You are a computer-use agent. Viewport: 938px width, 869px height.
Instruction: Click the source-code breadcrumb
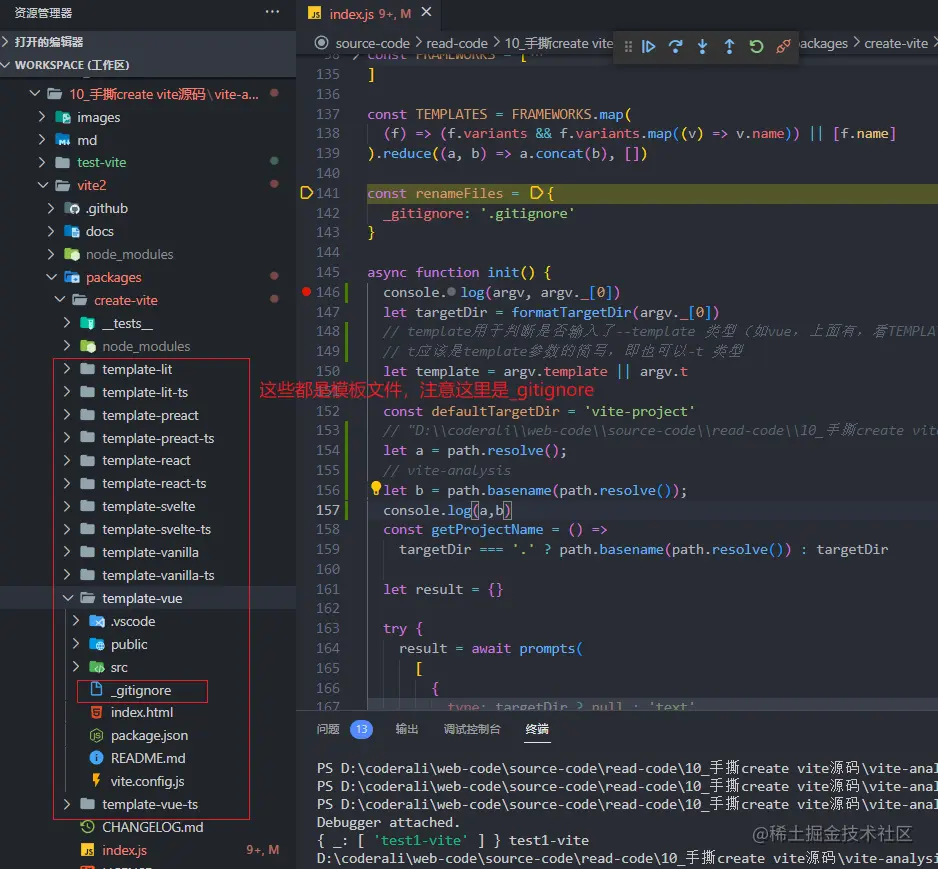tap(372, 43)
